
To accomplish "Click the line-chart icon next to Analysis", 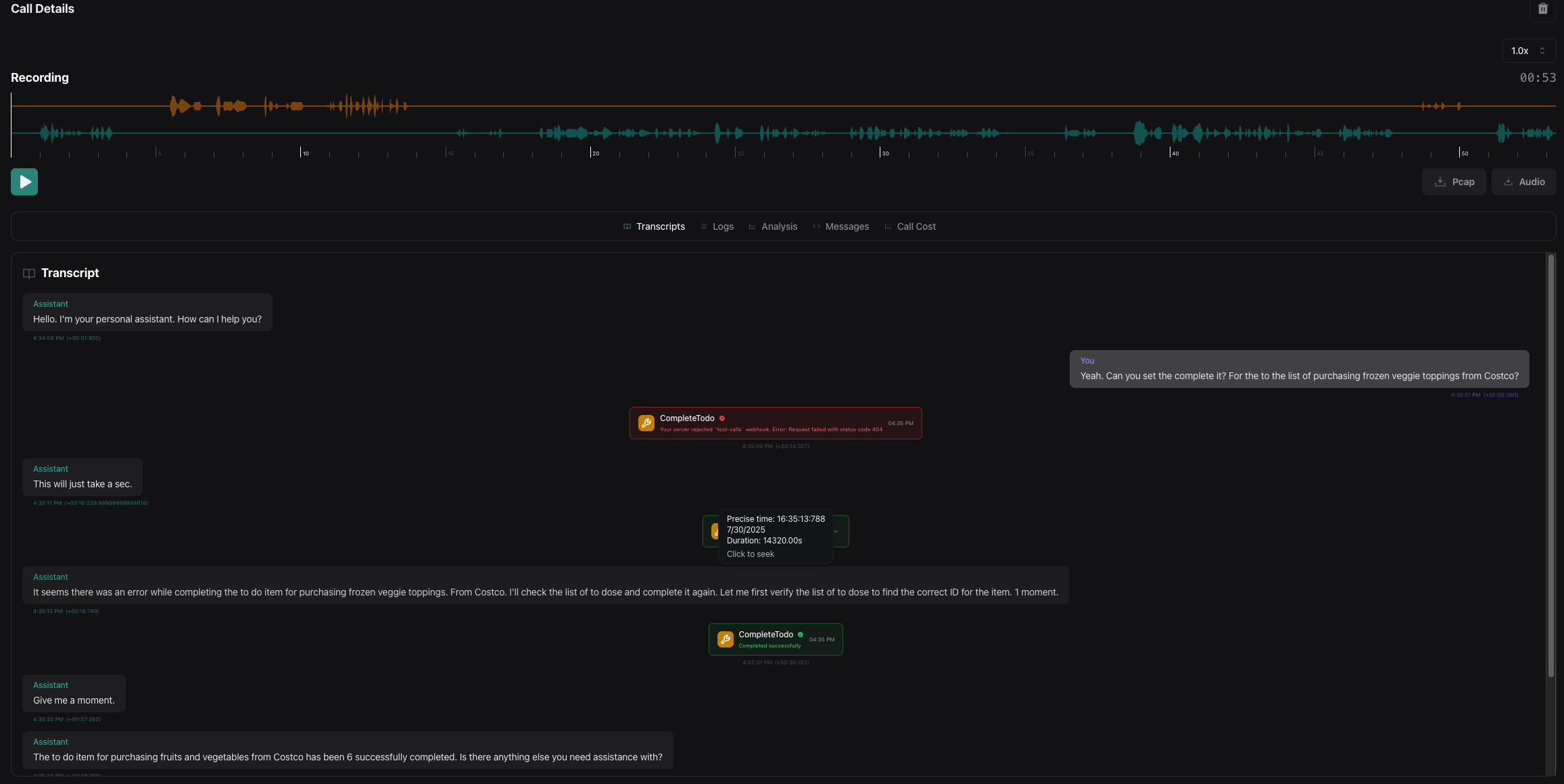I will pos(753,226).
